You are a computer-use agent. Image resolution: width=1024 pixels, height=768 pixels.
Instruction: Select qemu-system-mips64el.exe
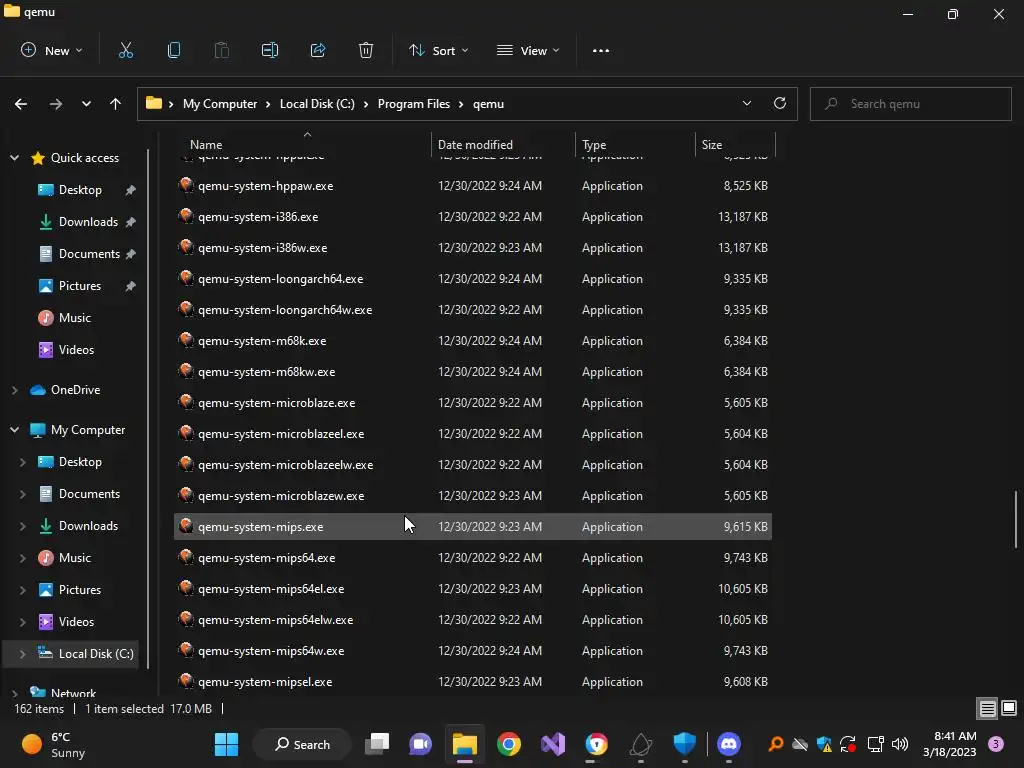(473, 588)
